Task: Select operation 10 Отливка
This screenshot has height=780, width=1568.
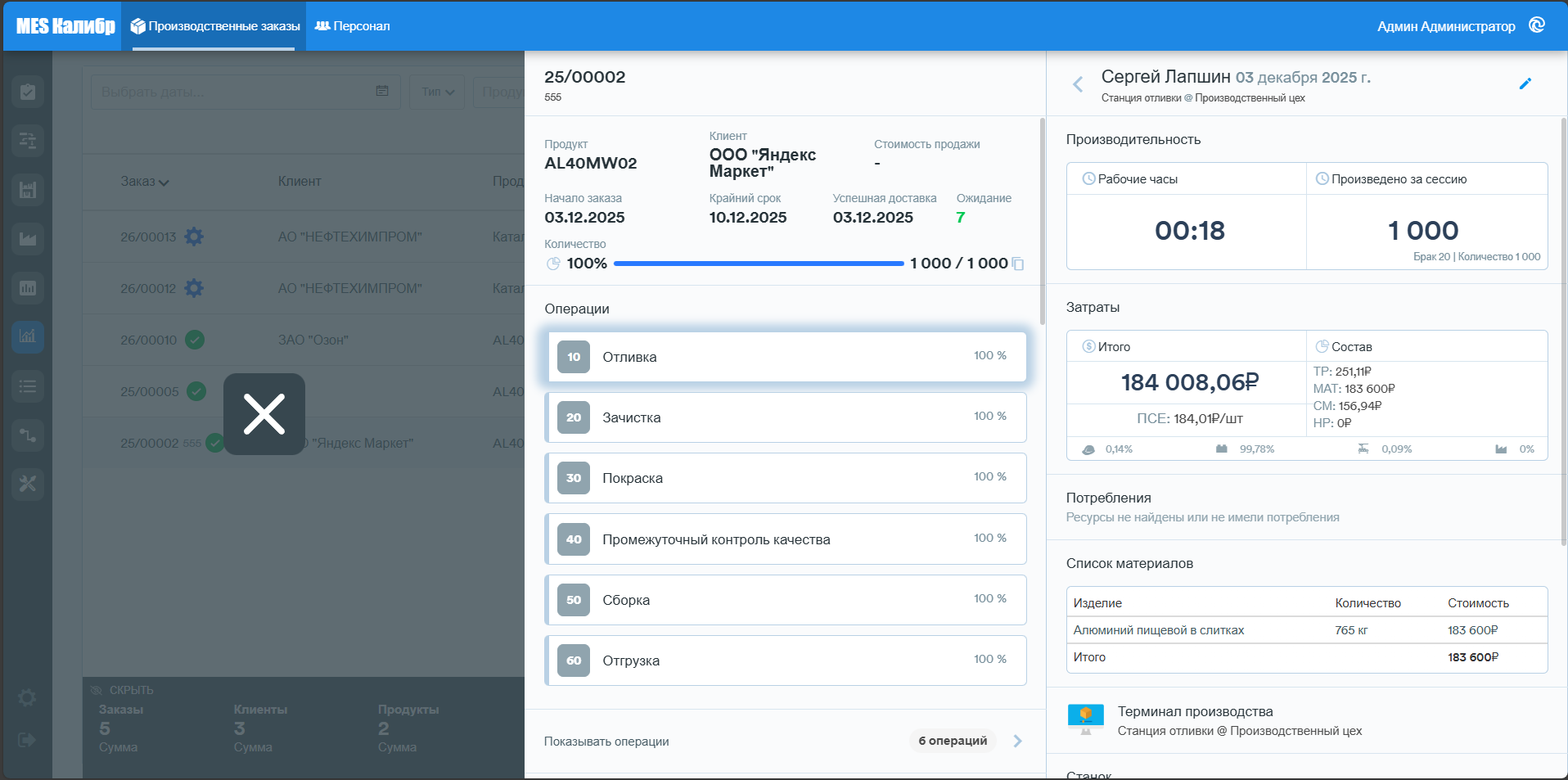Action: pyautogui.click(x=786, y=357)
